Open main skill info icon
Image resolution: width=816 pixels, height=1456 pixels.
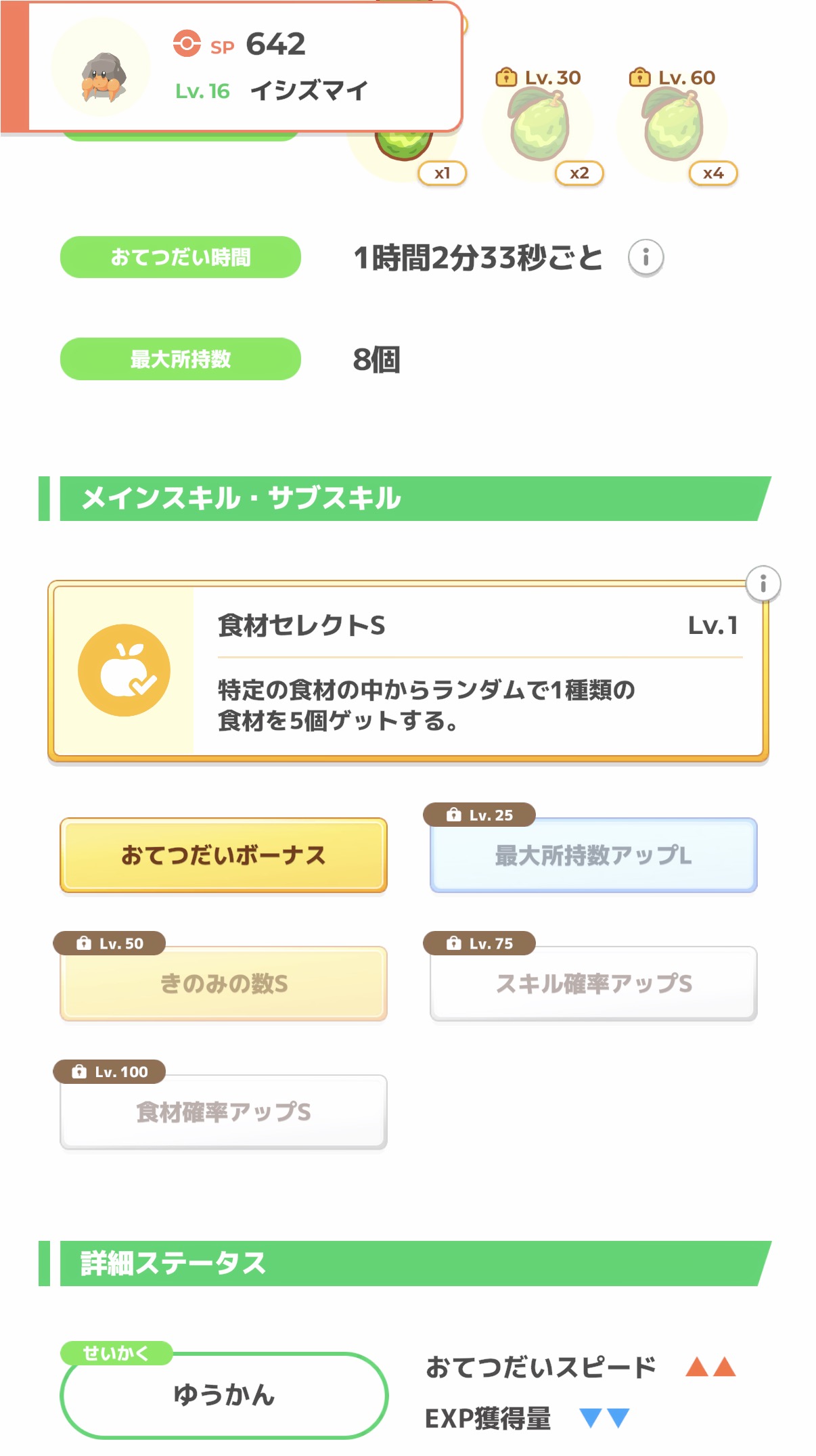pos(763,583)
